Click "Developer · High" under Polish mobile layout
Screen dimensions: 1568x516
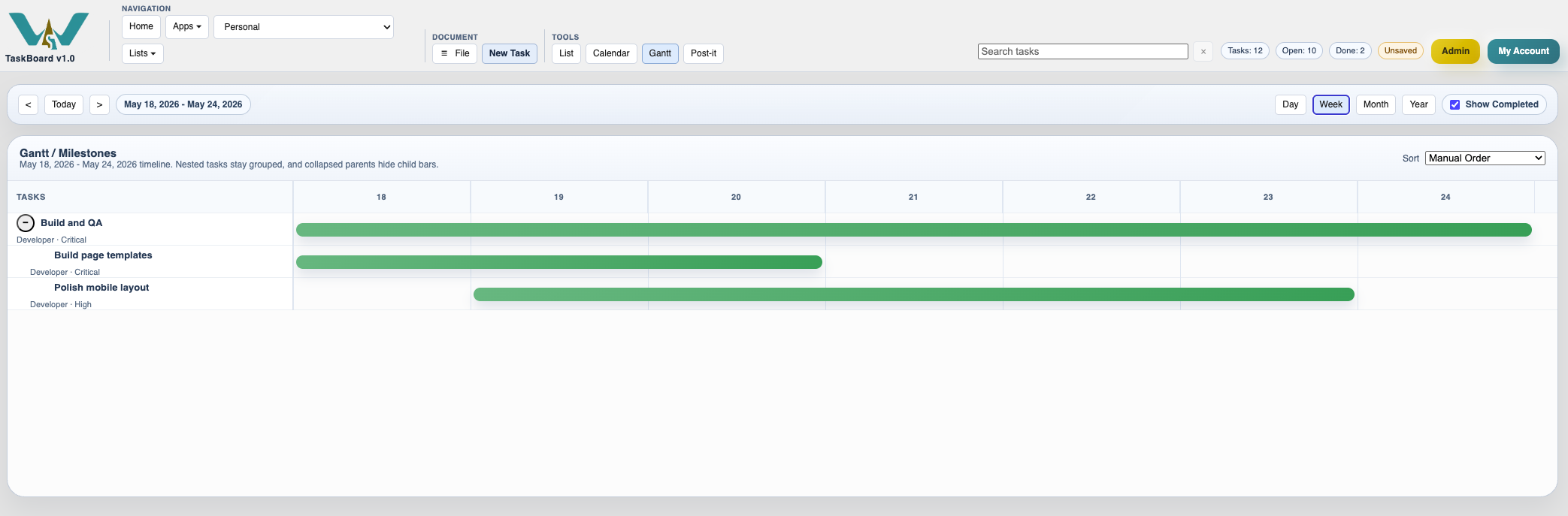pos(61,304)
